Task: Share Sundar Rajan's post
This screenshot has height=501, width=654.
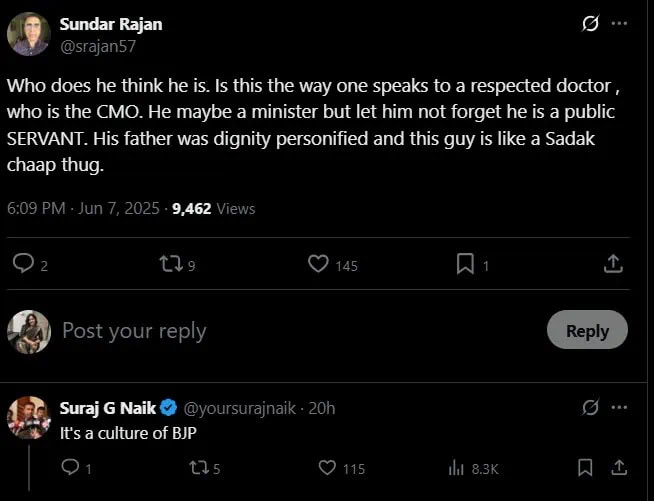Action: 614,264
